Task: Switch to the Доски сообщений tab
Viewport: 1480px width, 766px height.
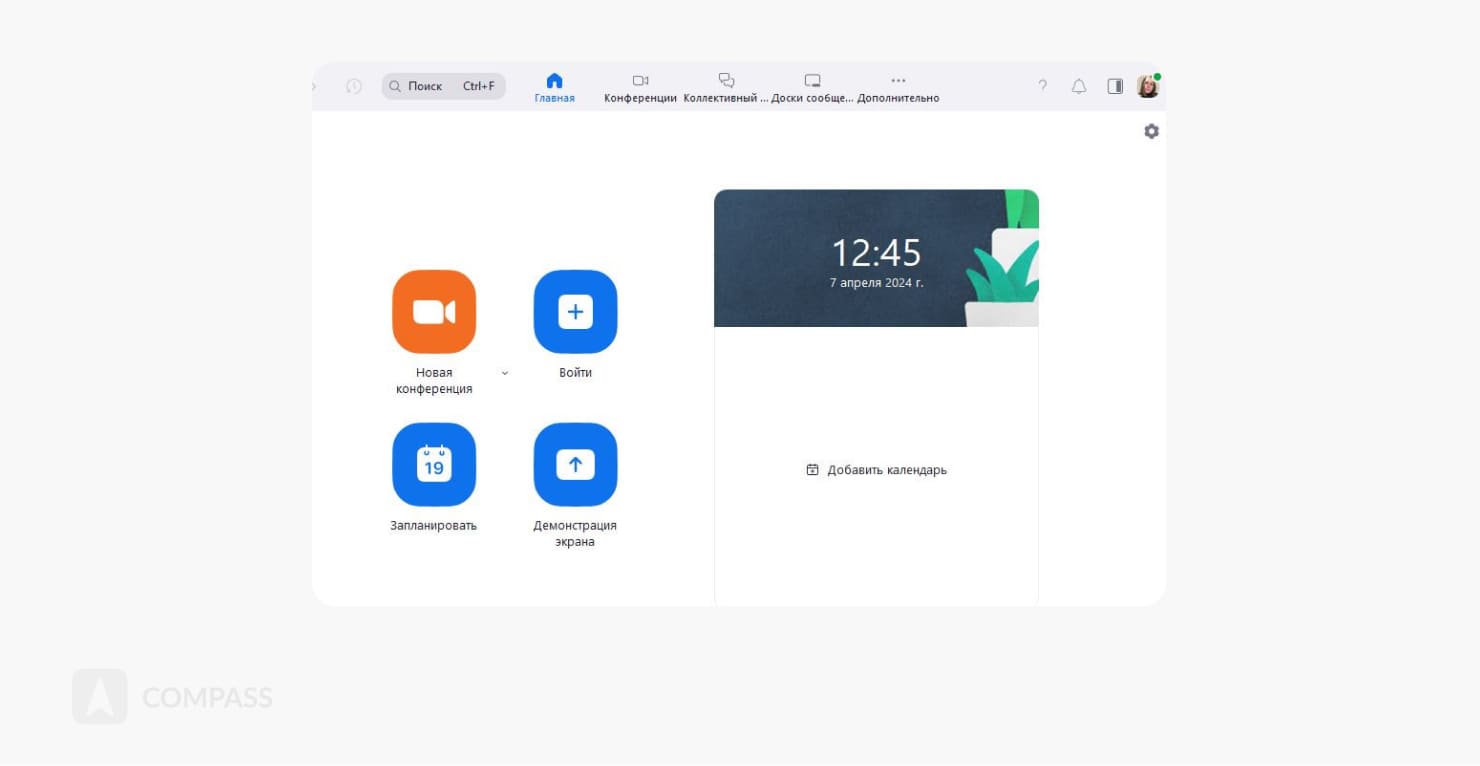Action: coord(812,88)
